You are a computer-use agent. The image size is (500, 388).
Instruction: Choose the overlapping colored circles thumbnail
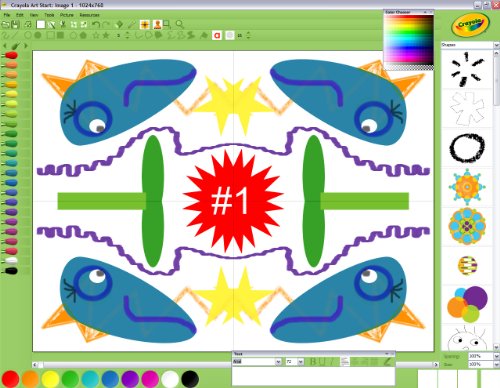(467, 304)
